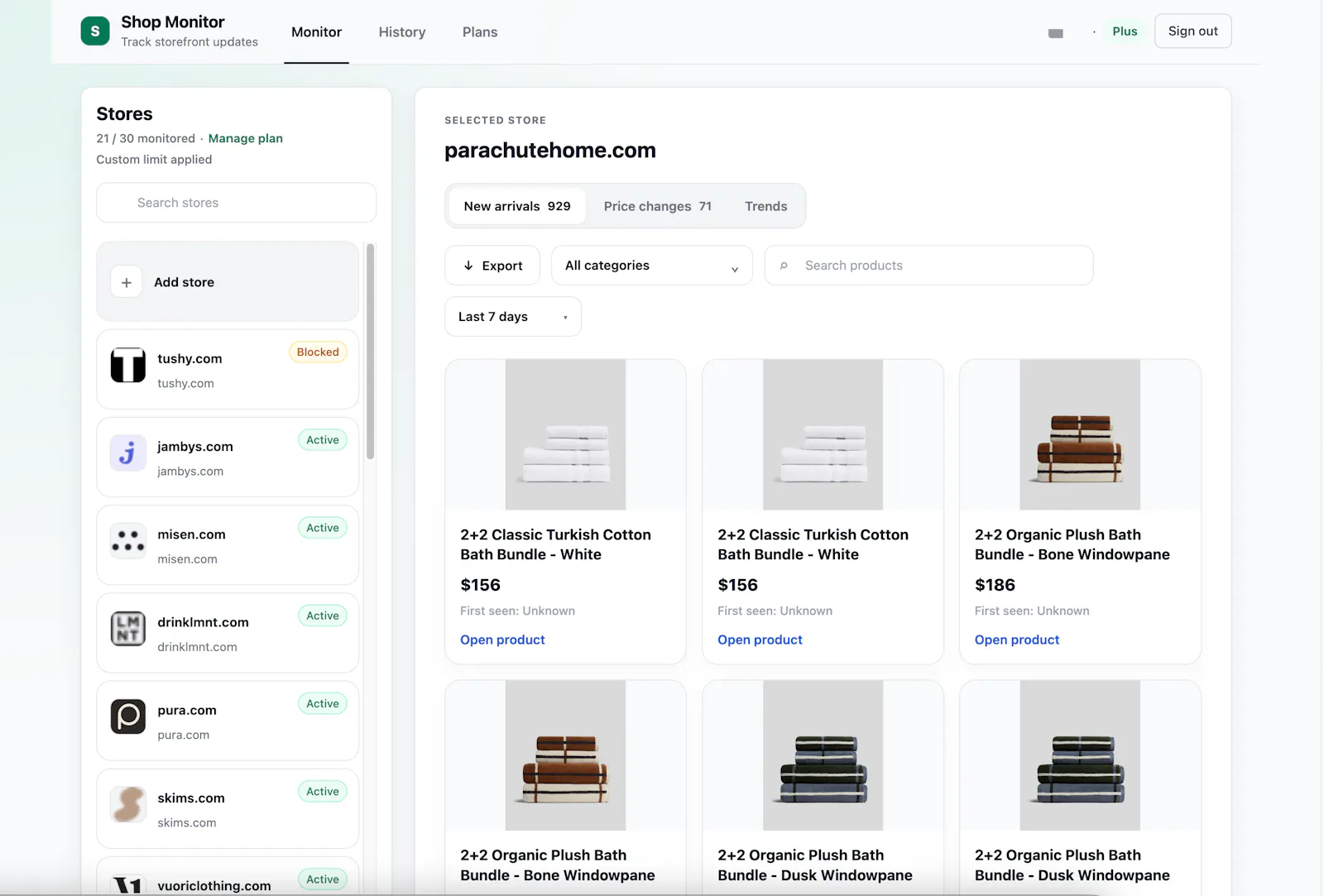Open the Plans tab
The image size is (1324, 896).
tap(480, 32)
